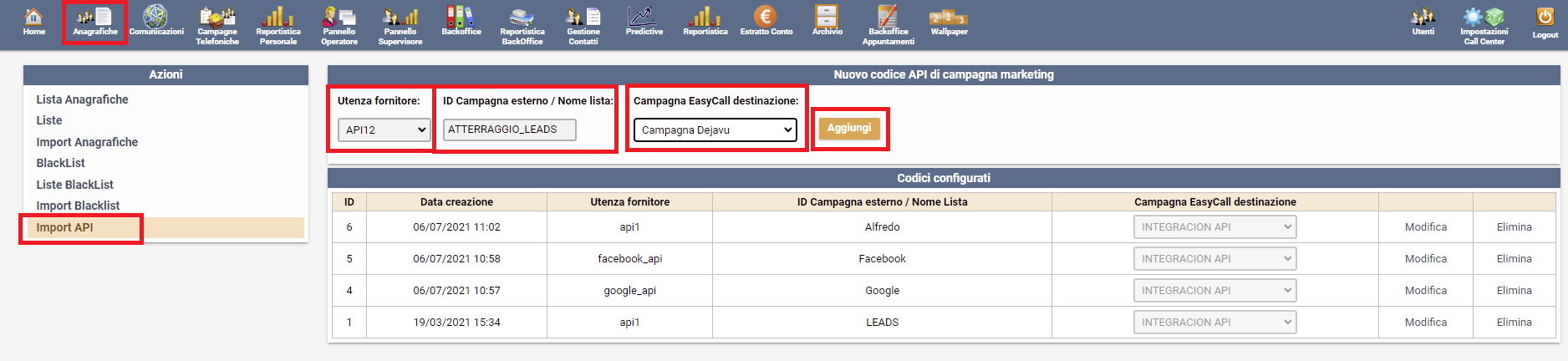Open the Predictive chart icon

pos(644,22)
